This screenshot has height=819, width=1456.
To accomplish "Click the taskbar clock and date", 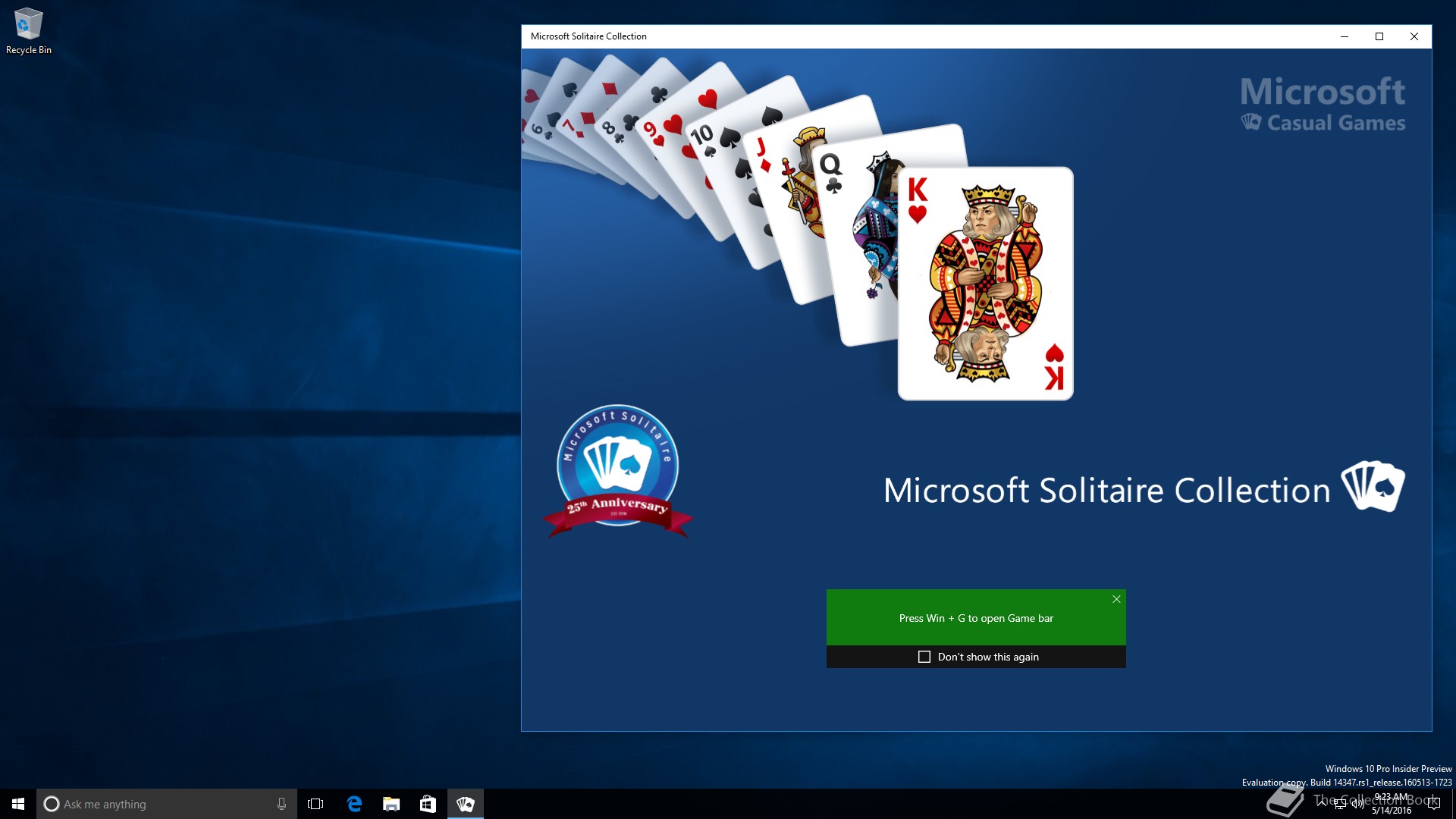I will point(1392,804).
